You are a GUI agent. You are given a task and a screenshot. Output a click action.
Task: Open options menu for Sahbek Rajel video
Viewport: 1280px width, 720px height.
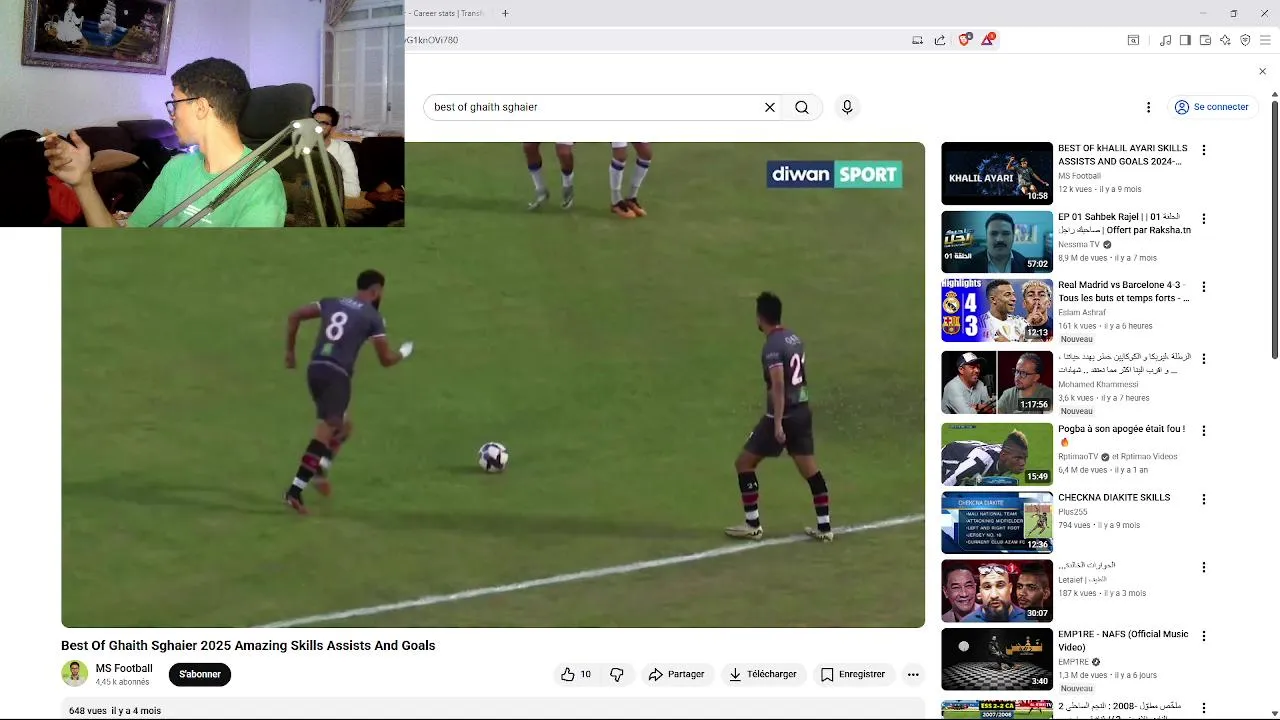tap(1204, 218)
